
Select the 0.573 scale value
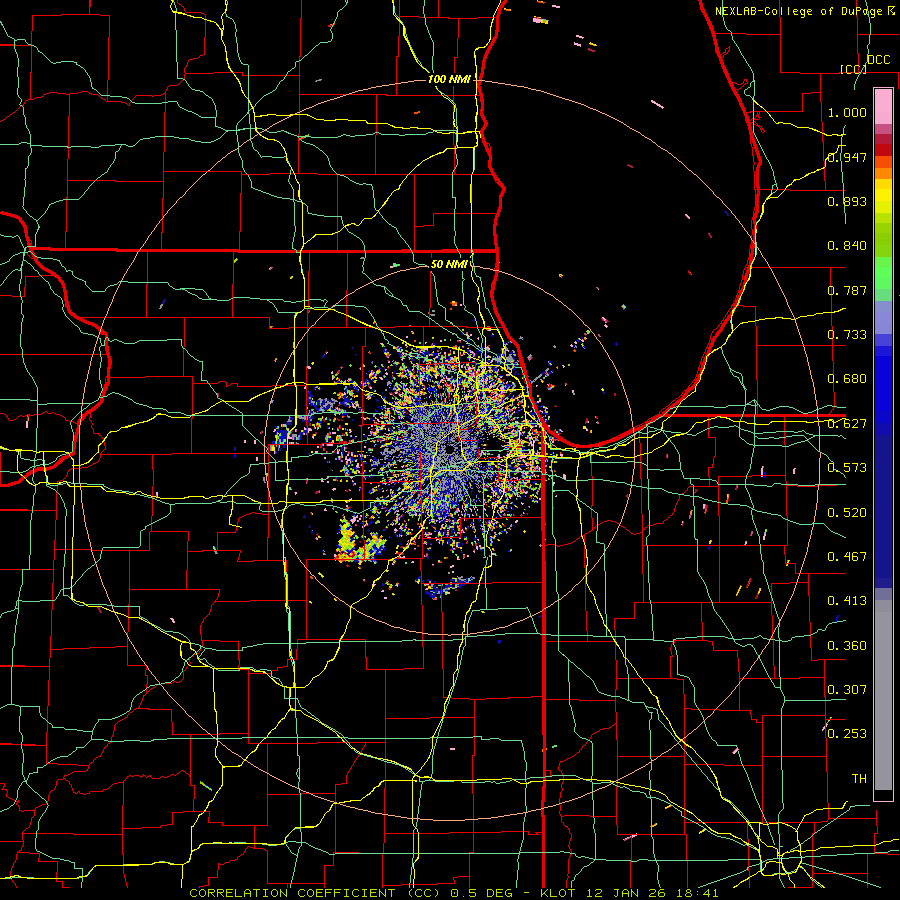click(x=847, y=468)
